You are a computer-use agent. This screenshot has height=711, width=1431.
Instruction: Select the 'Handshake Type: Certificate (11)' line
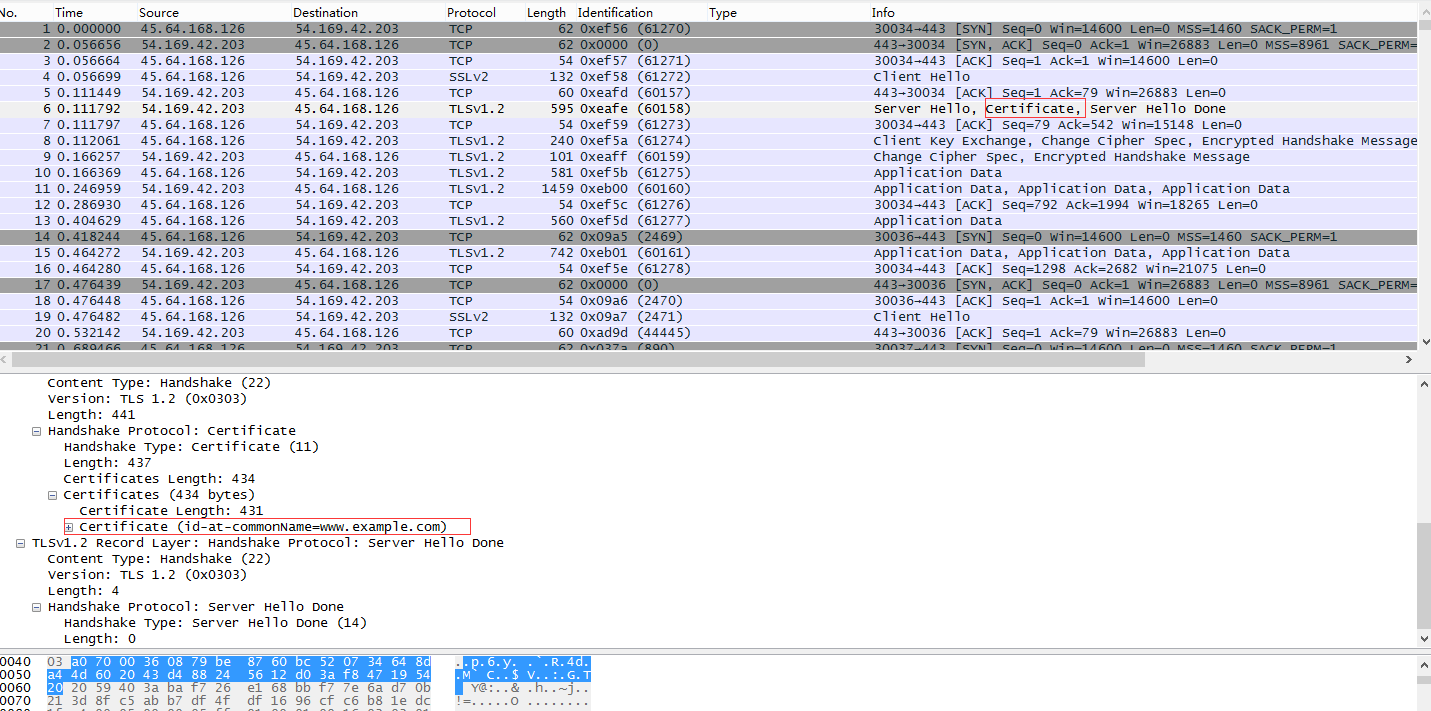point(191,447)
